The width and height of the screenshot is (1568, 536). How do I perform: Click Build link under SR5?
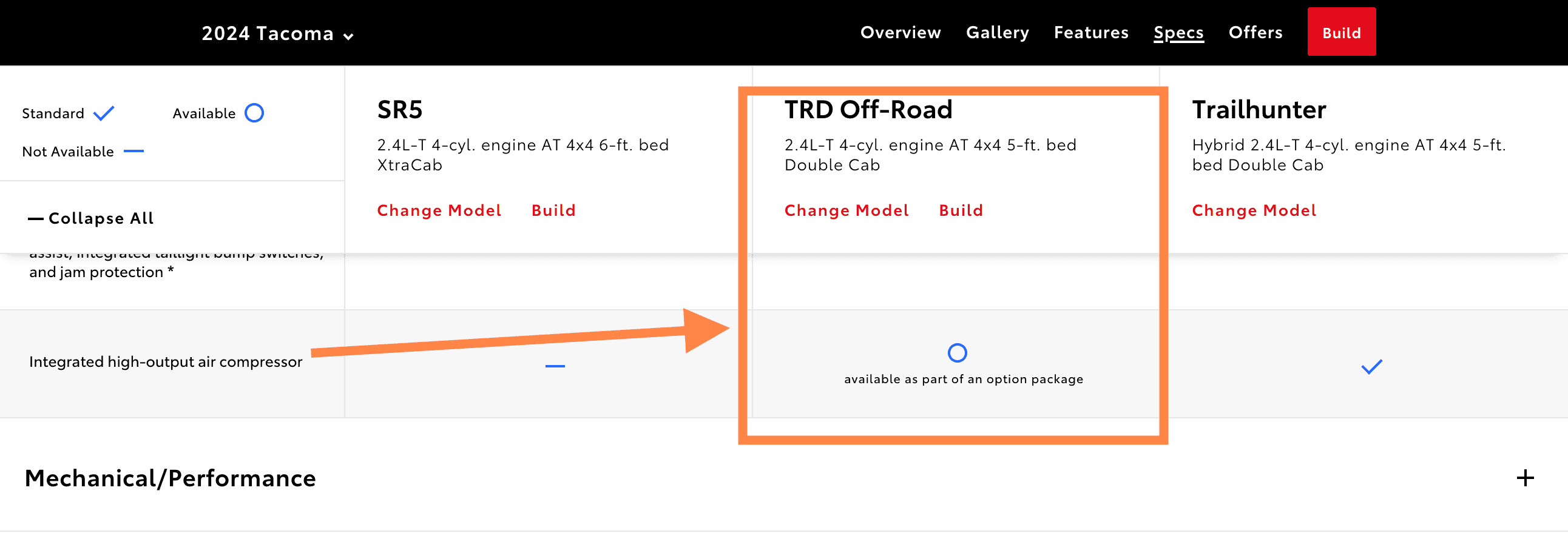[x=553, y=210]
